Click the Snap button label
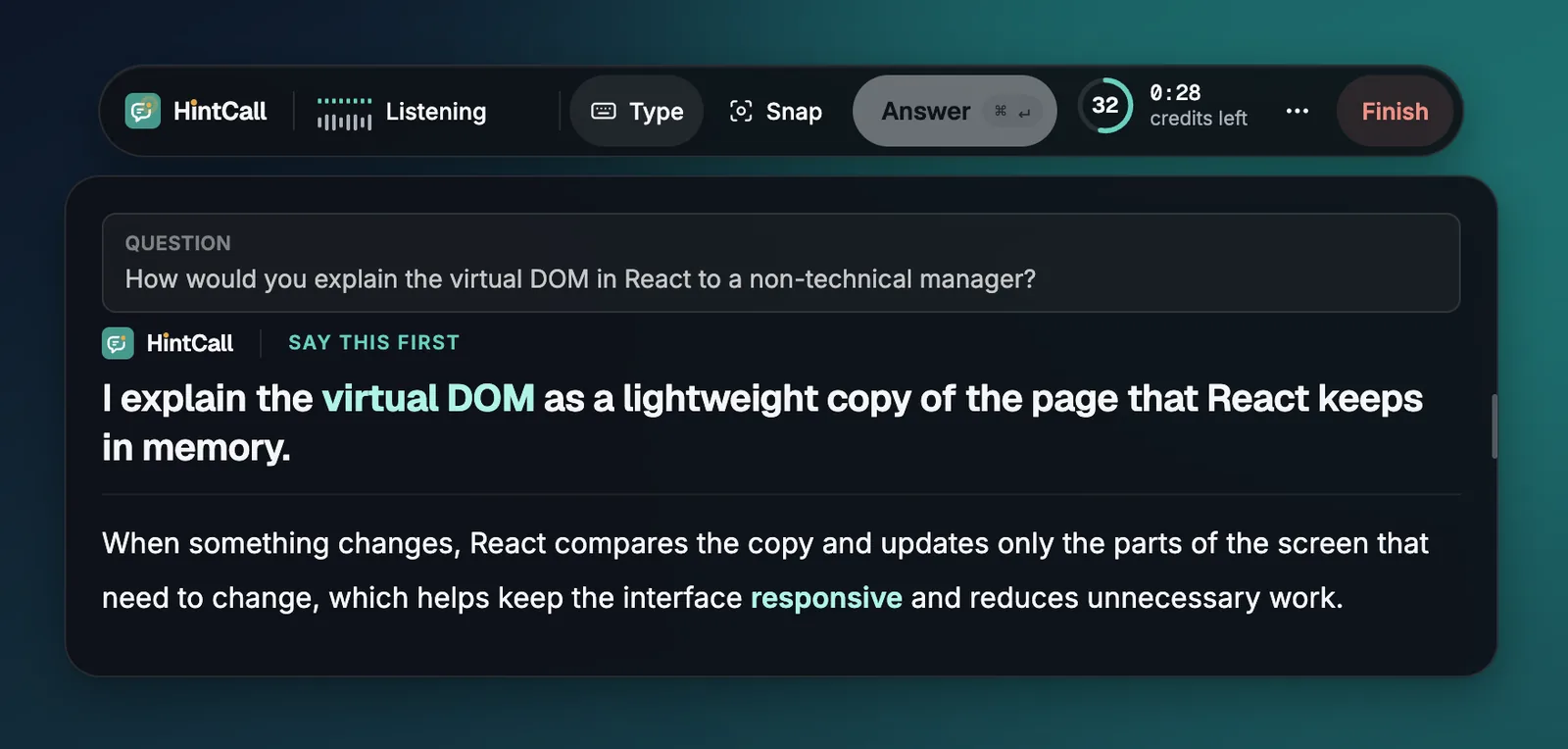Image resolution: width=1568 pixels, height=749 pixels. (794, 112)
